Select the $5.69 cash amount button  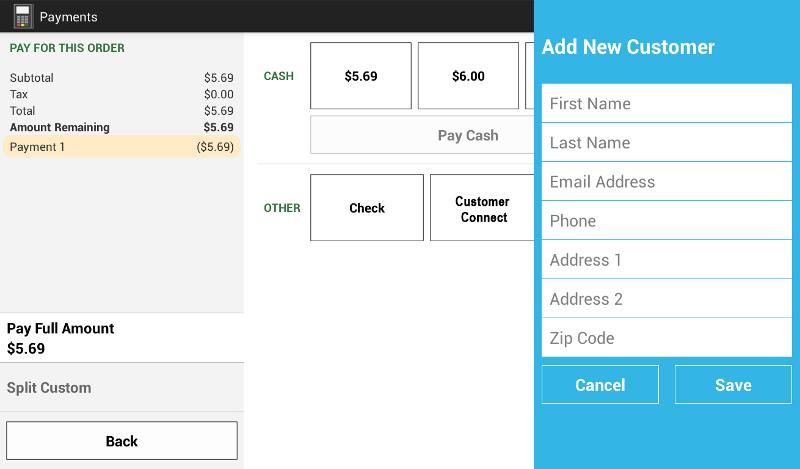(361, 76)
